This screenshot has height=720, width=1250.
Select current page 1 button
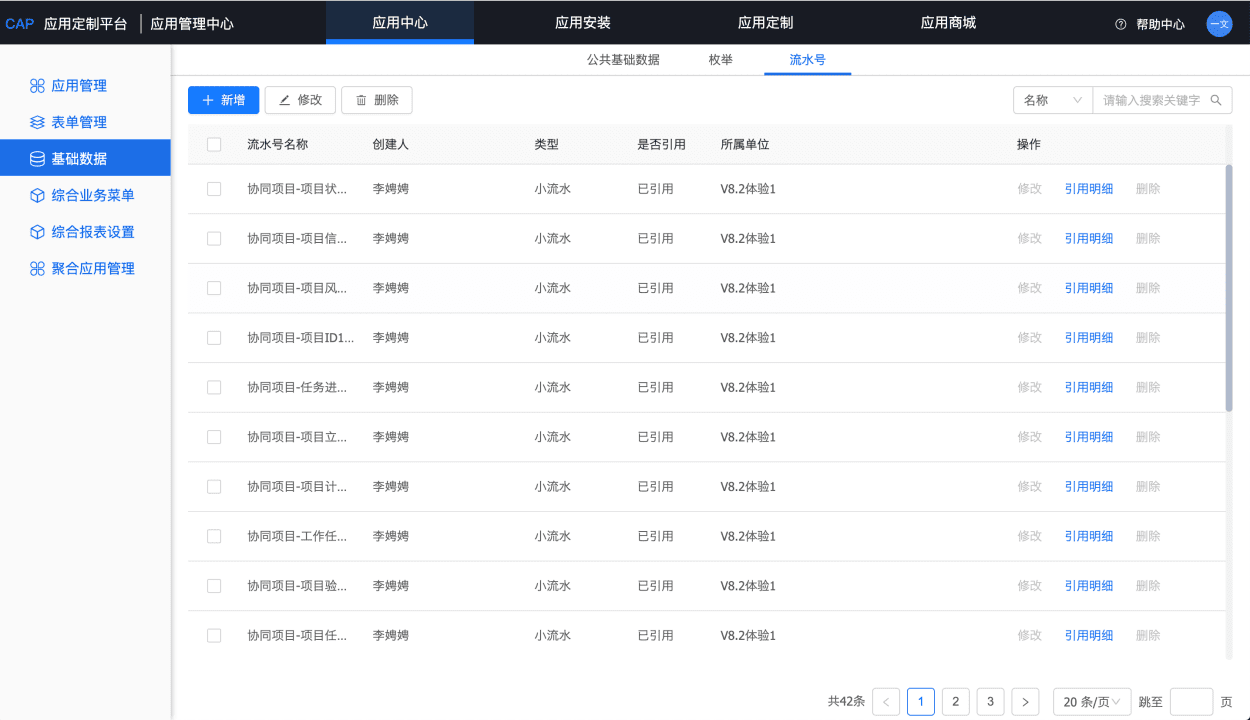(921, 702)
